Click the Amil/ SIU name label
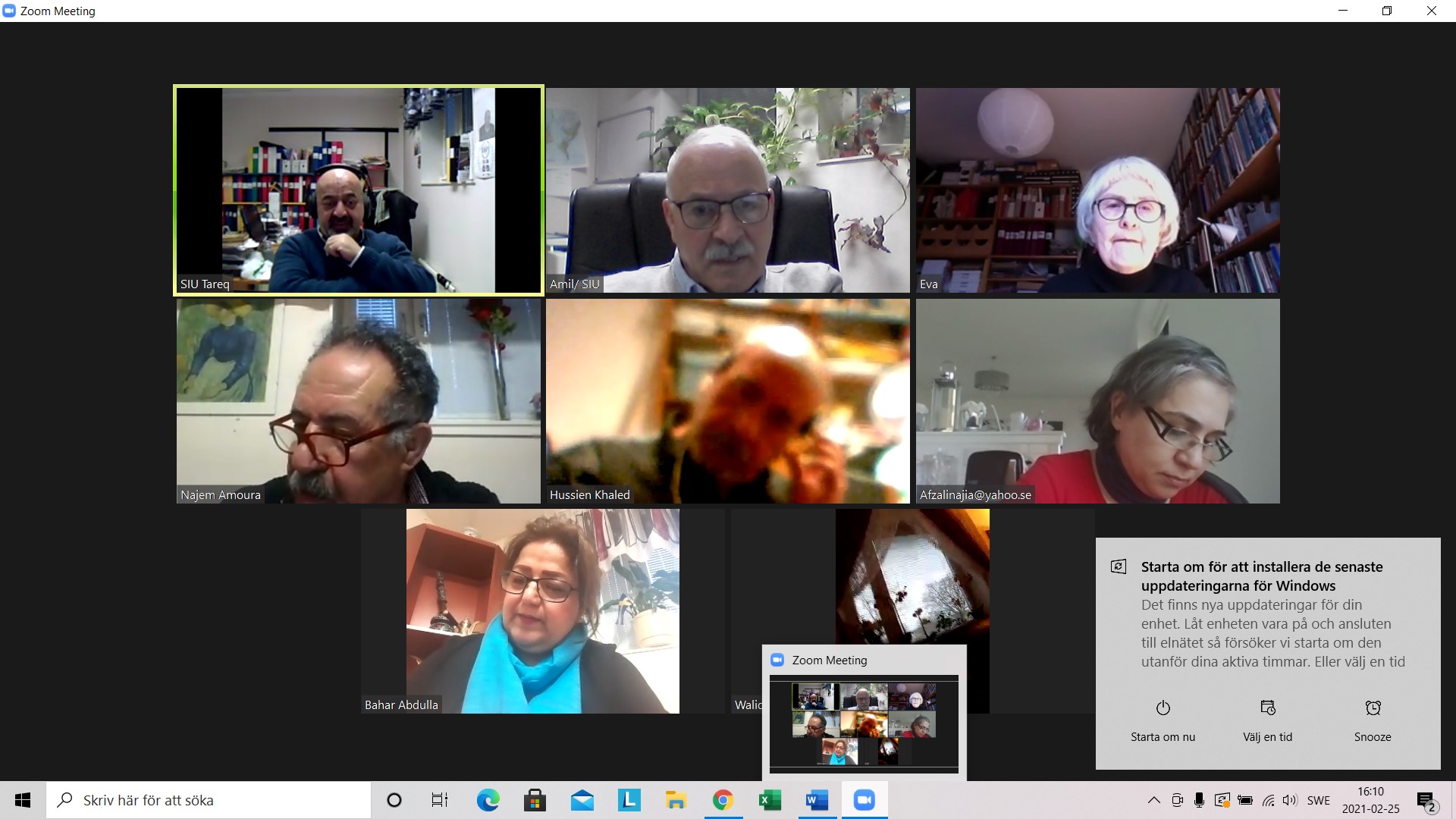The height and width of the screenshot is (819, 1456). (575, 284)
